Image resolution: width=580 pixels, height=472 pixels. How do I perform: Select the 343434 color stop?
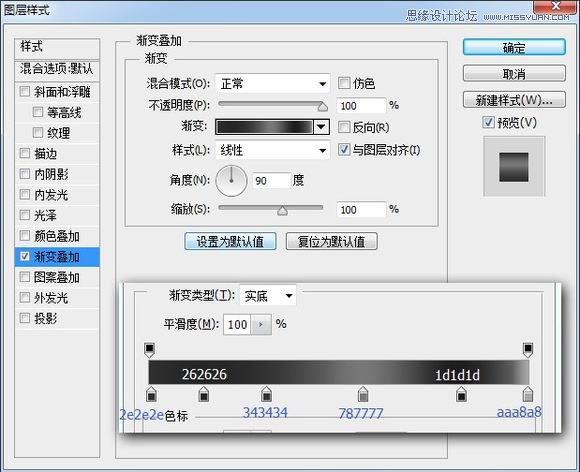tap(266, 395)
